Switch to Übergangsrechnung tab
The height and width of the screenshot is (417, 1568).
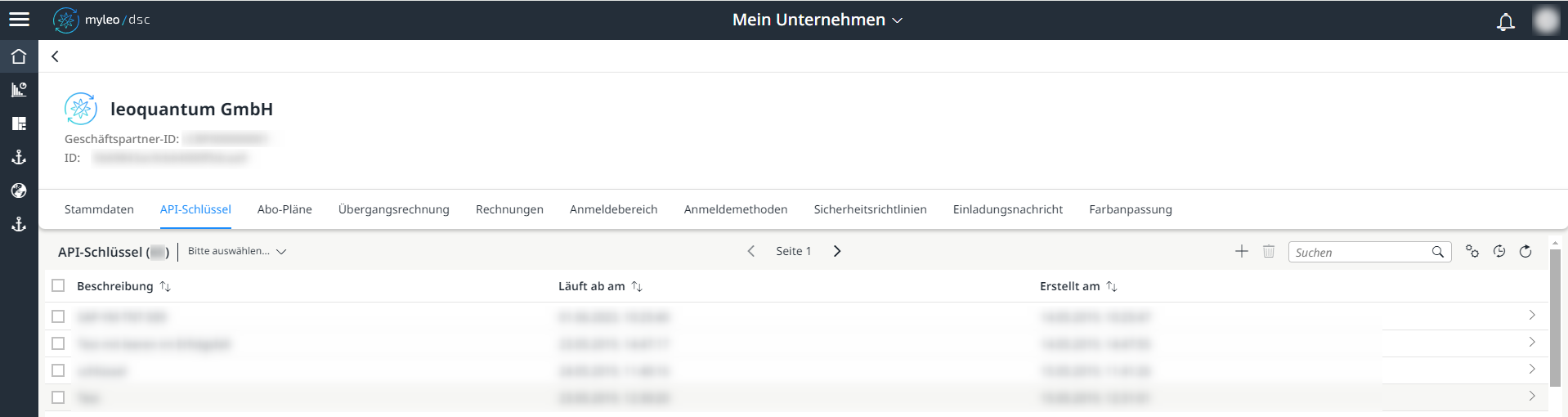pyautogui.click(x=394, y=209)
